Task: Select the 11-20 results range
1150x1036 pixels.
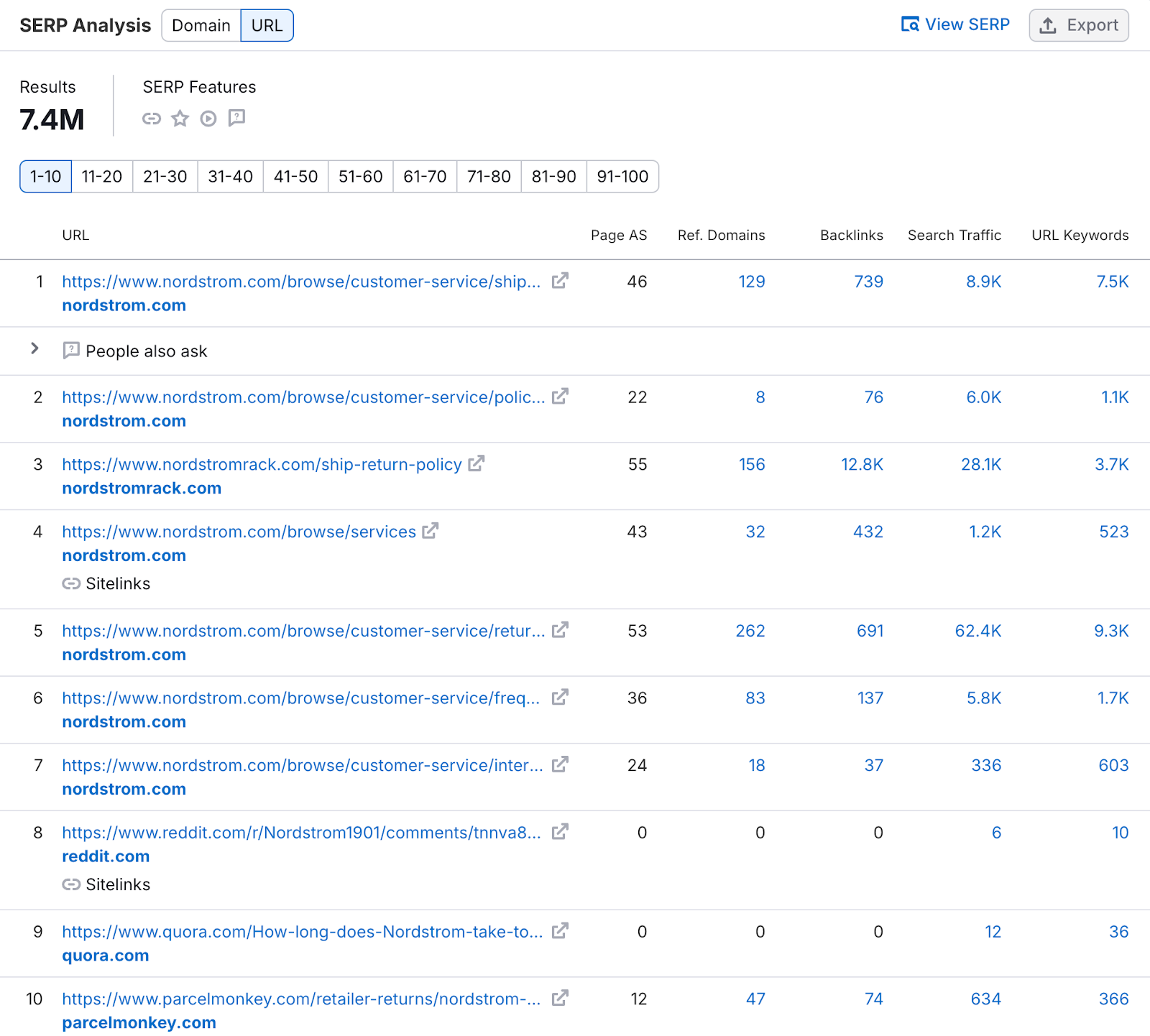Action: pyautogui.click(x=101, y=176)
